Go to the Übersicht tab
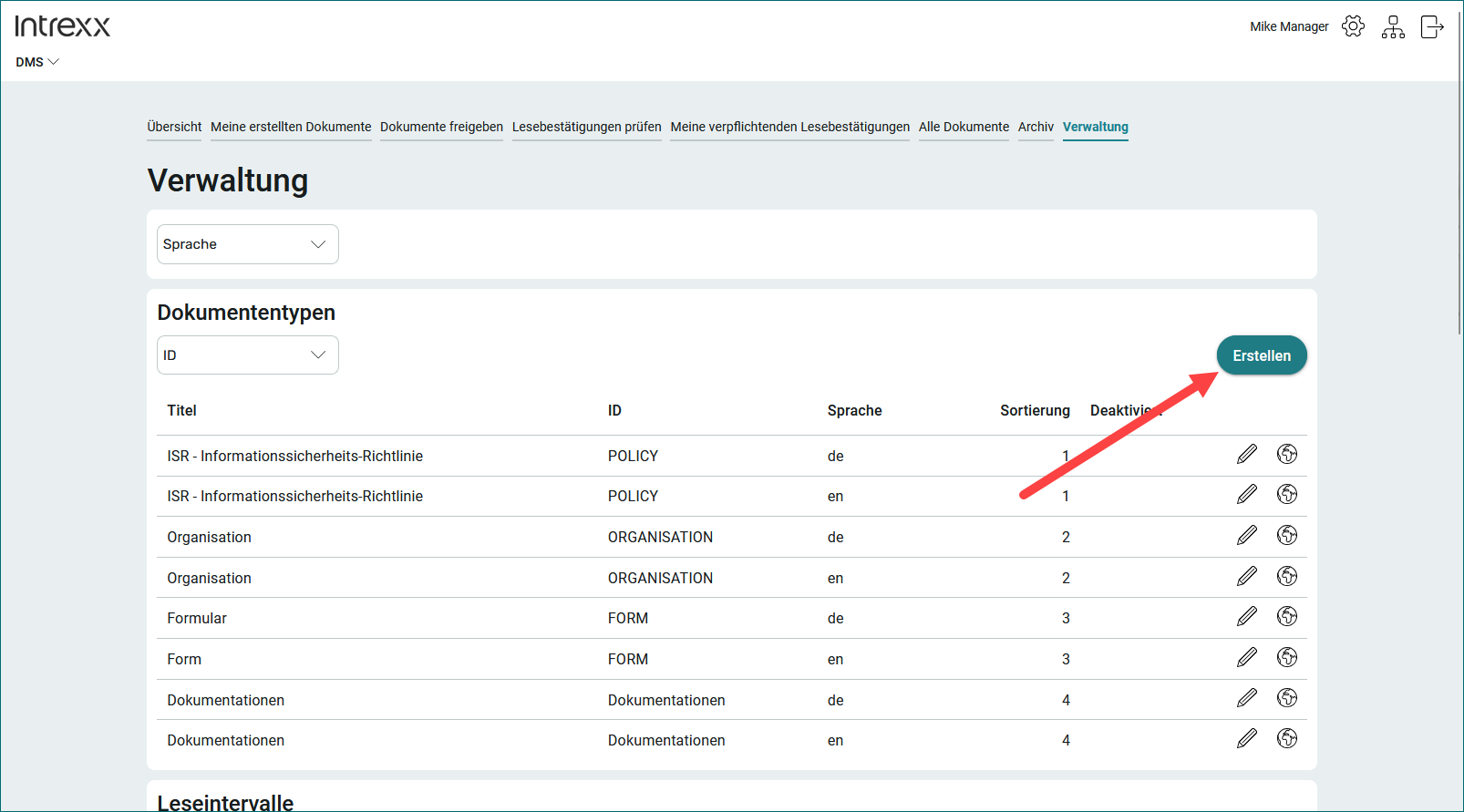 coord(174,127)
